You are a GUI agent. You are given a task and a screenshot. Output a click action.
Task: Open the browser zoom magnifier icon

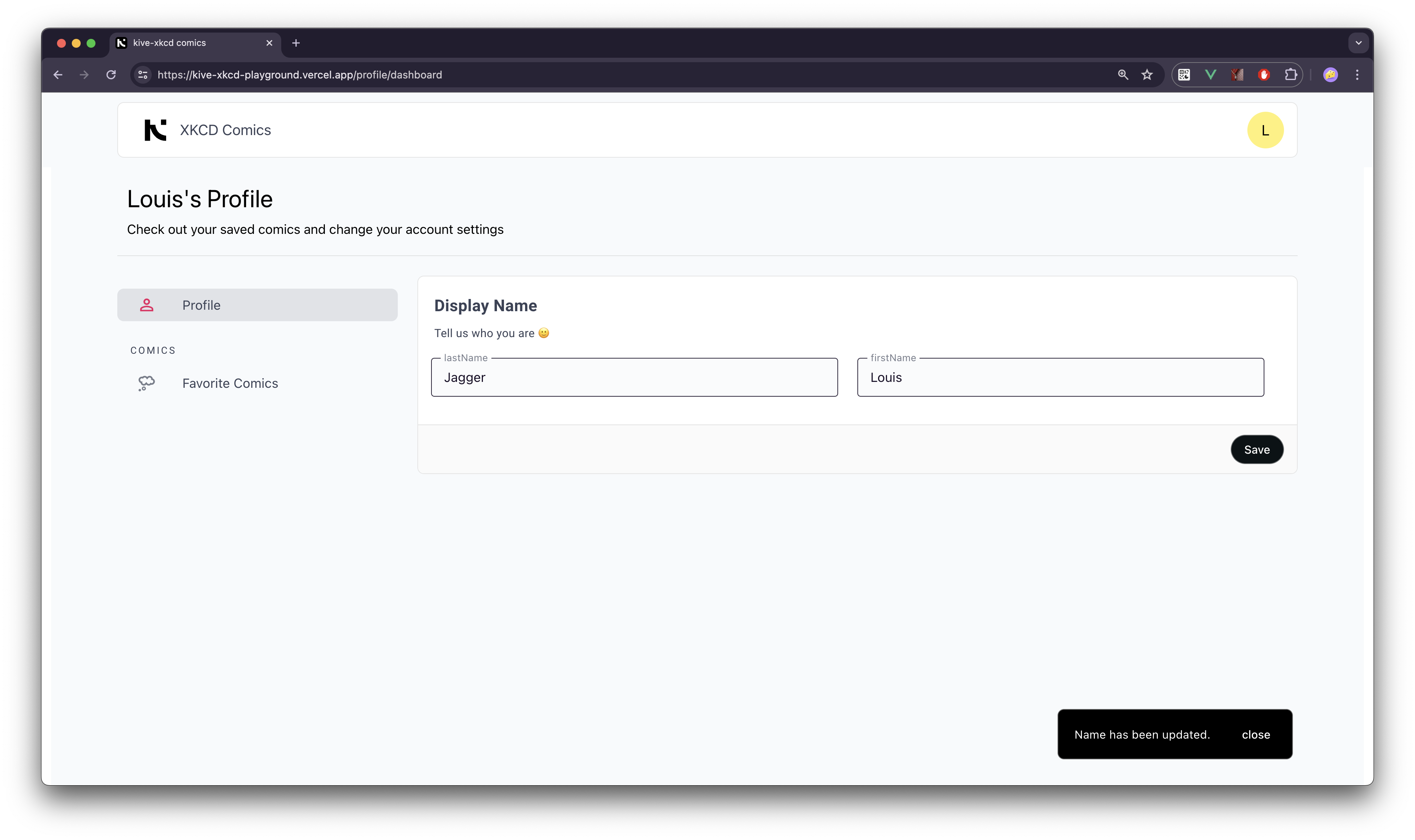[1123, 75]
